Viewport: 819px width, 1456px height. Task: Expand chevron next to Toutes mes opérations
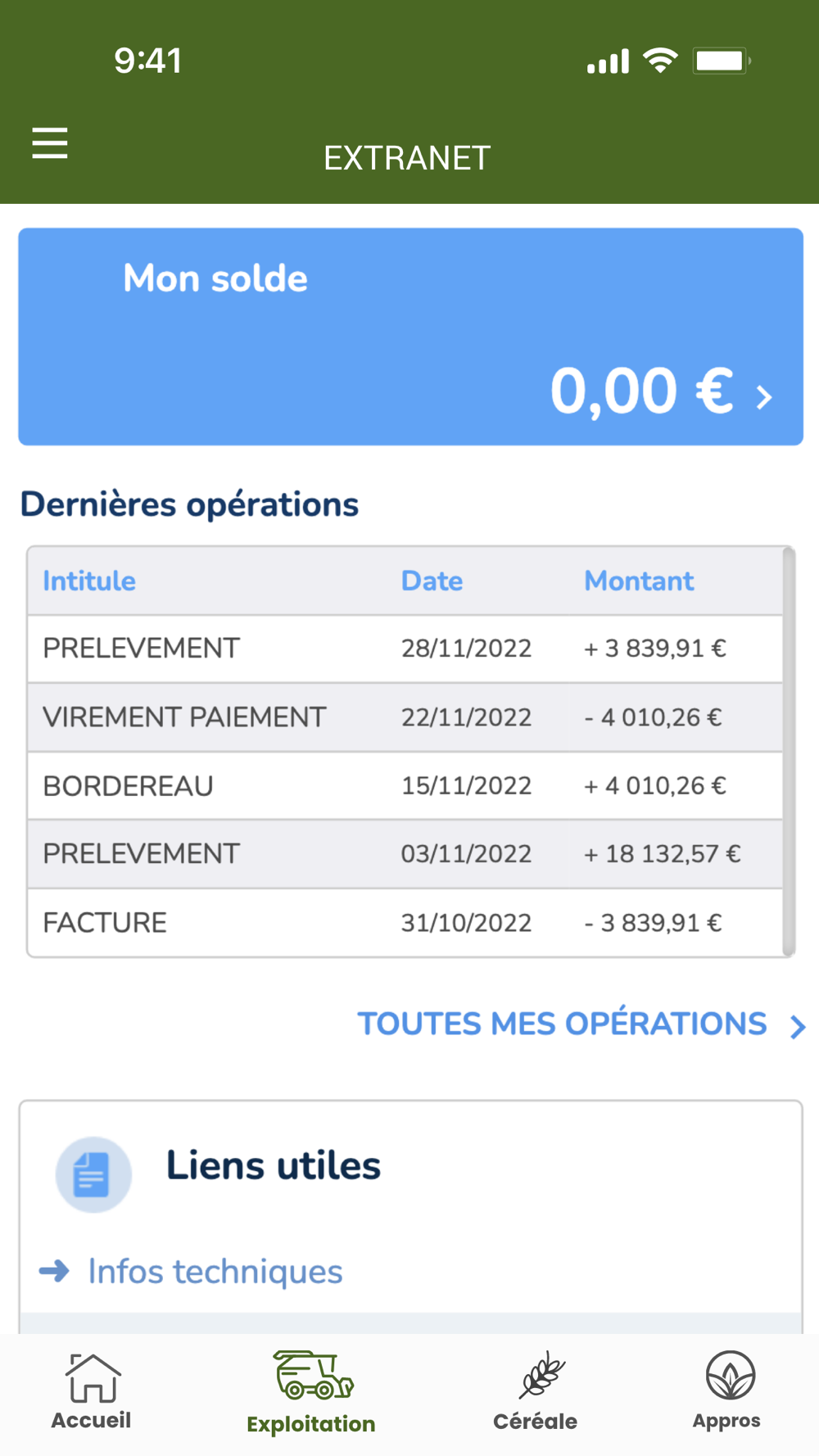798,1026
